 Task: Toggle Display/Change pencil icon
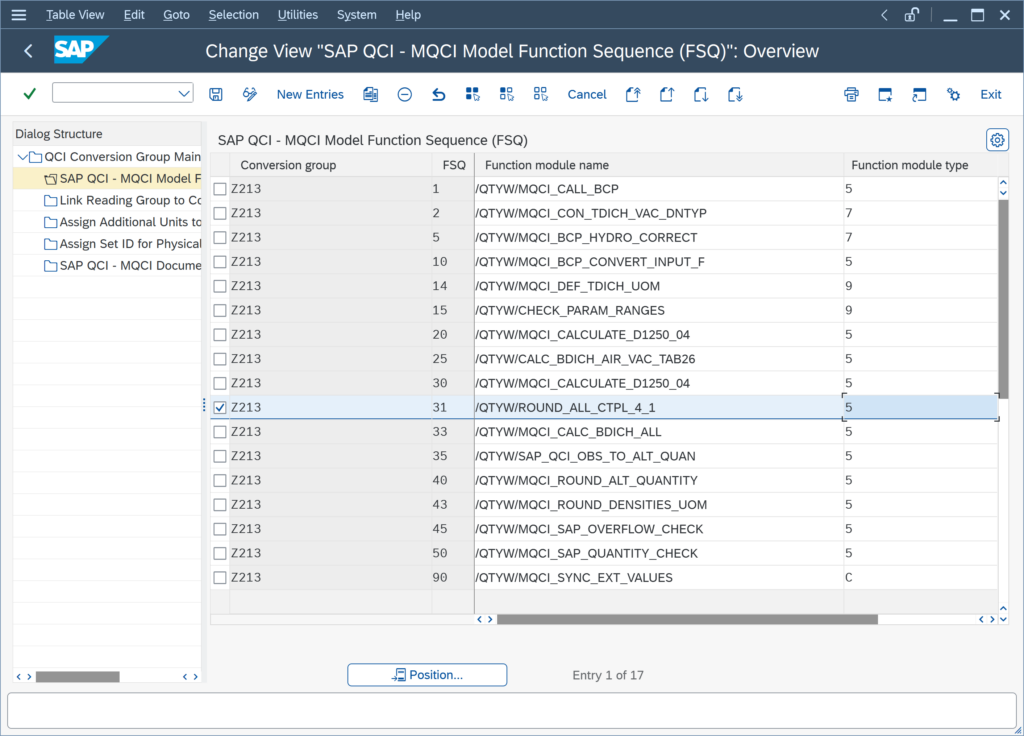(x=249, y=94)
